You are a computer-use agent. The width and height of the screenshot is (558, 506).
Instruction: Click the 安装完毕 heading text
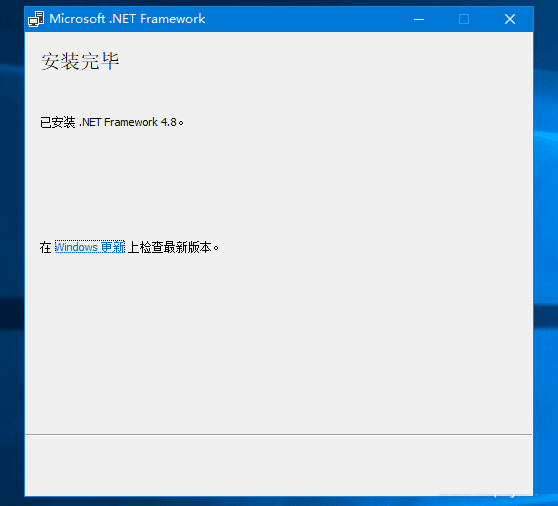(80, 61)
